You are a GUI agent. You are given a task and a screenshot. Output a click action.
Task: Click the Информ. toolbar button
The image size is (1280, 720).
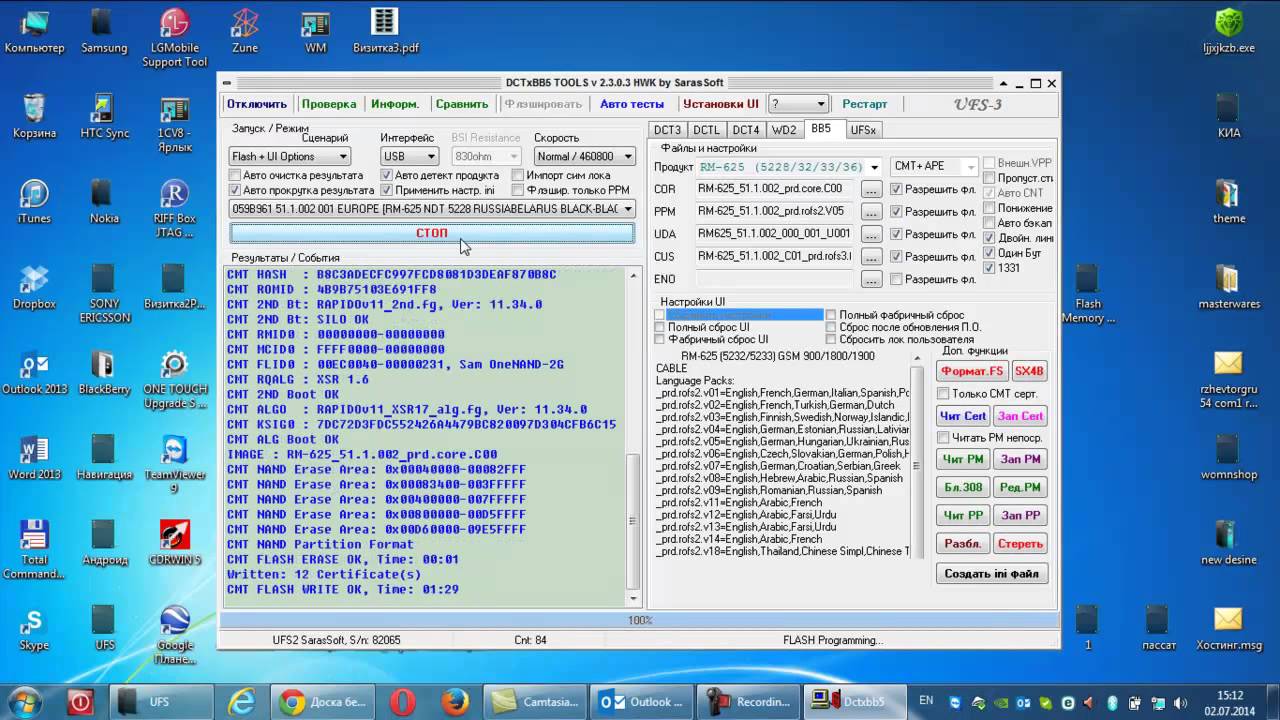click(395, 104)
